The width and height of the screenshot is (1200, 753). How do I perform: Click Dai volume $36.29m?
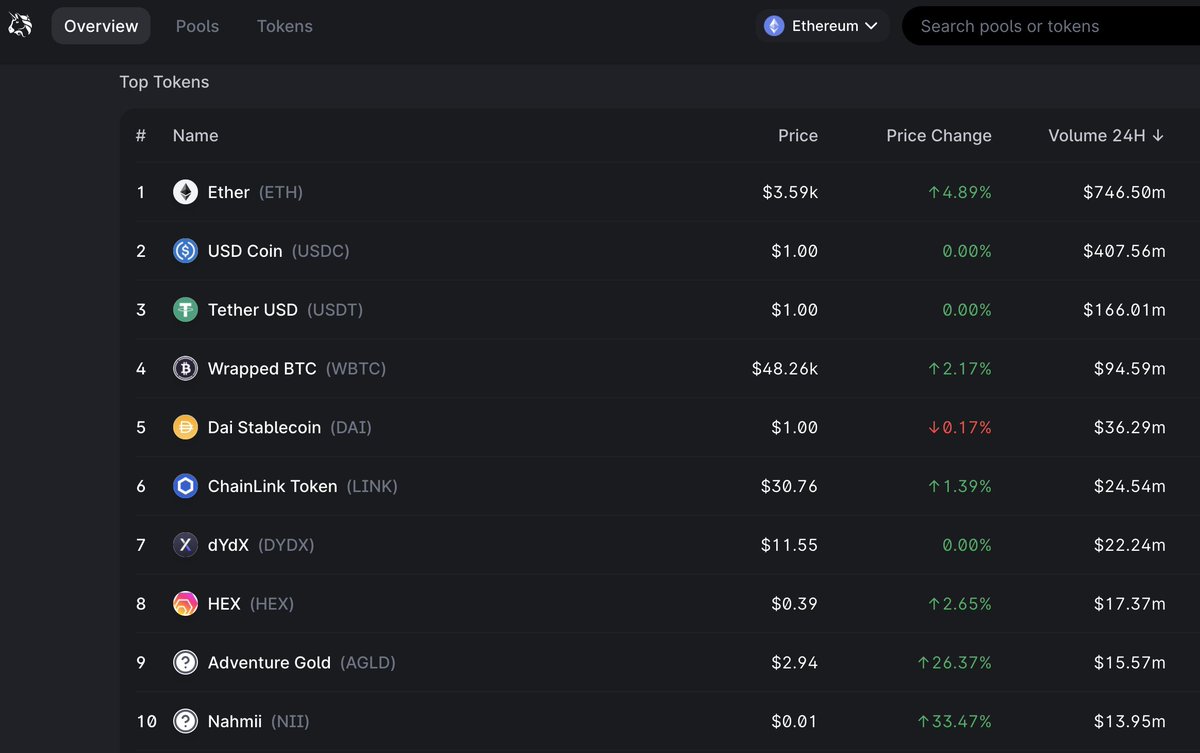(1130, 428)
